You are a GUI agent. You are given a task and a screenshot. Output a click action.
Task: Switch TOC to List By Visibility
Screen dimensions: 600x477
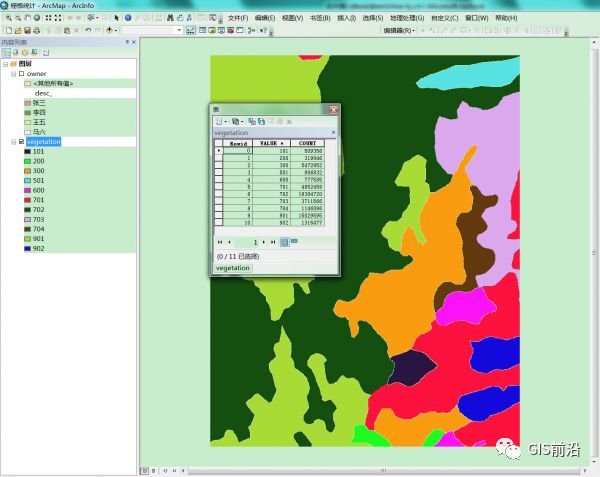25,52
